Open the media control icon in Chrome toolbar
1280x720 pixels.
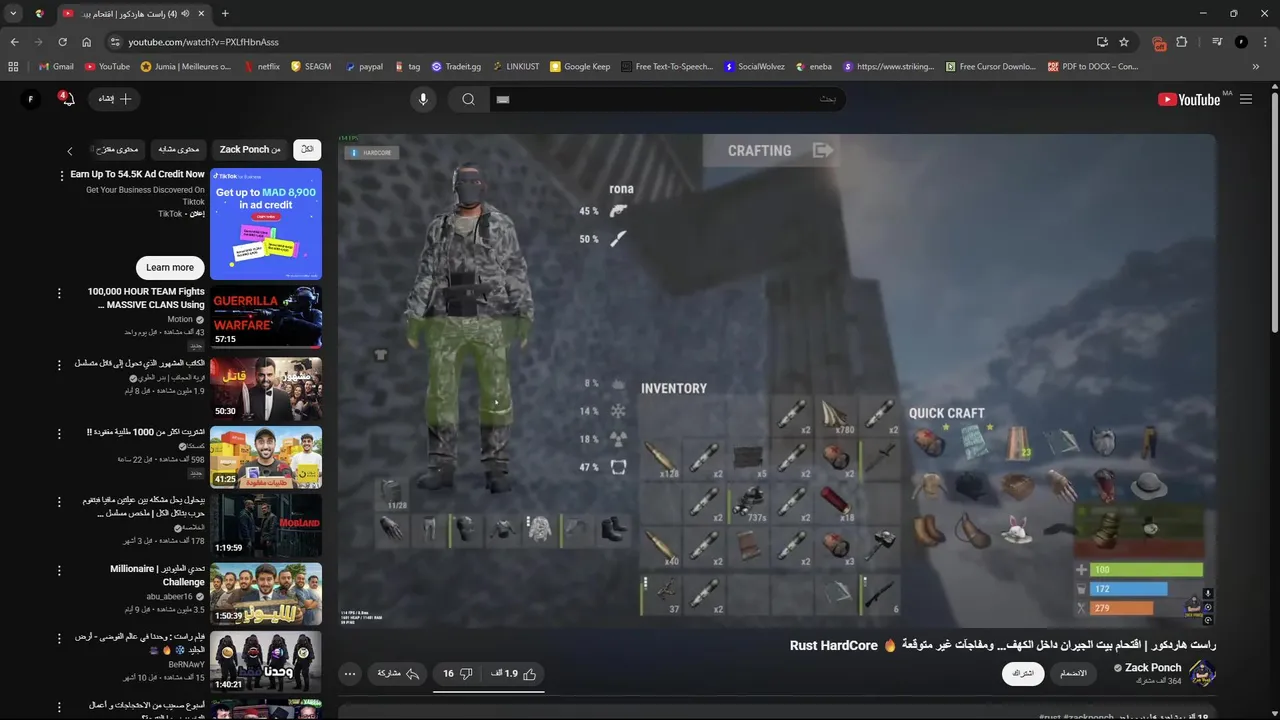pyautogui.click(x=1217, y=42)
